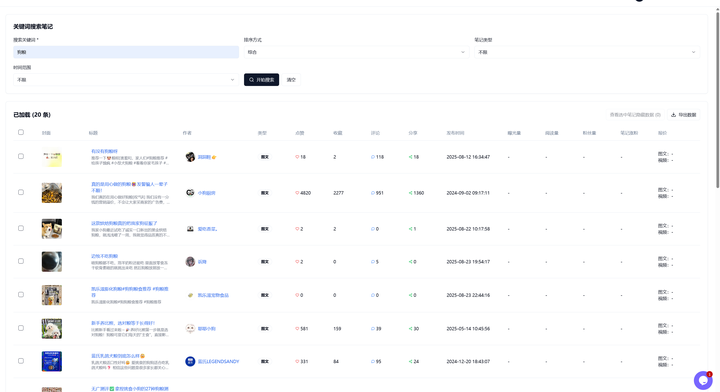Screen dimensions: 720x392
Task: Click the comment bubble icon beside 118
Action: coord(373,157)
